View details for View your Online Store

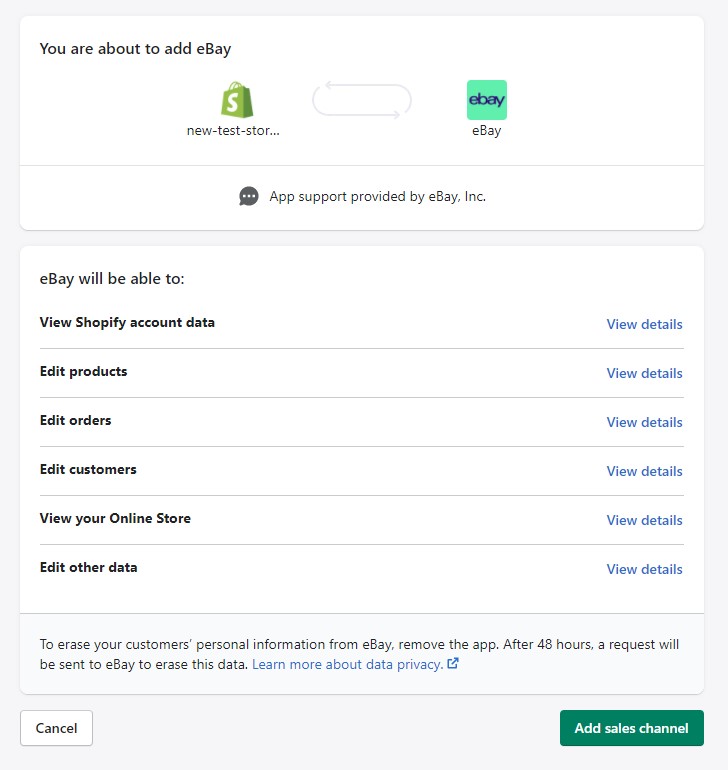pyautogui.click(x=644, y=520)
